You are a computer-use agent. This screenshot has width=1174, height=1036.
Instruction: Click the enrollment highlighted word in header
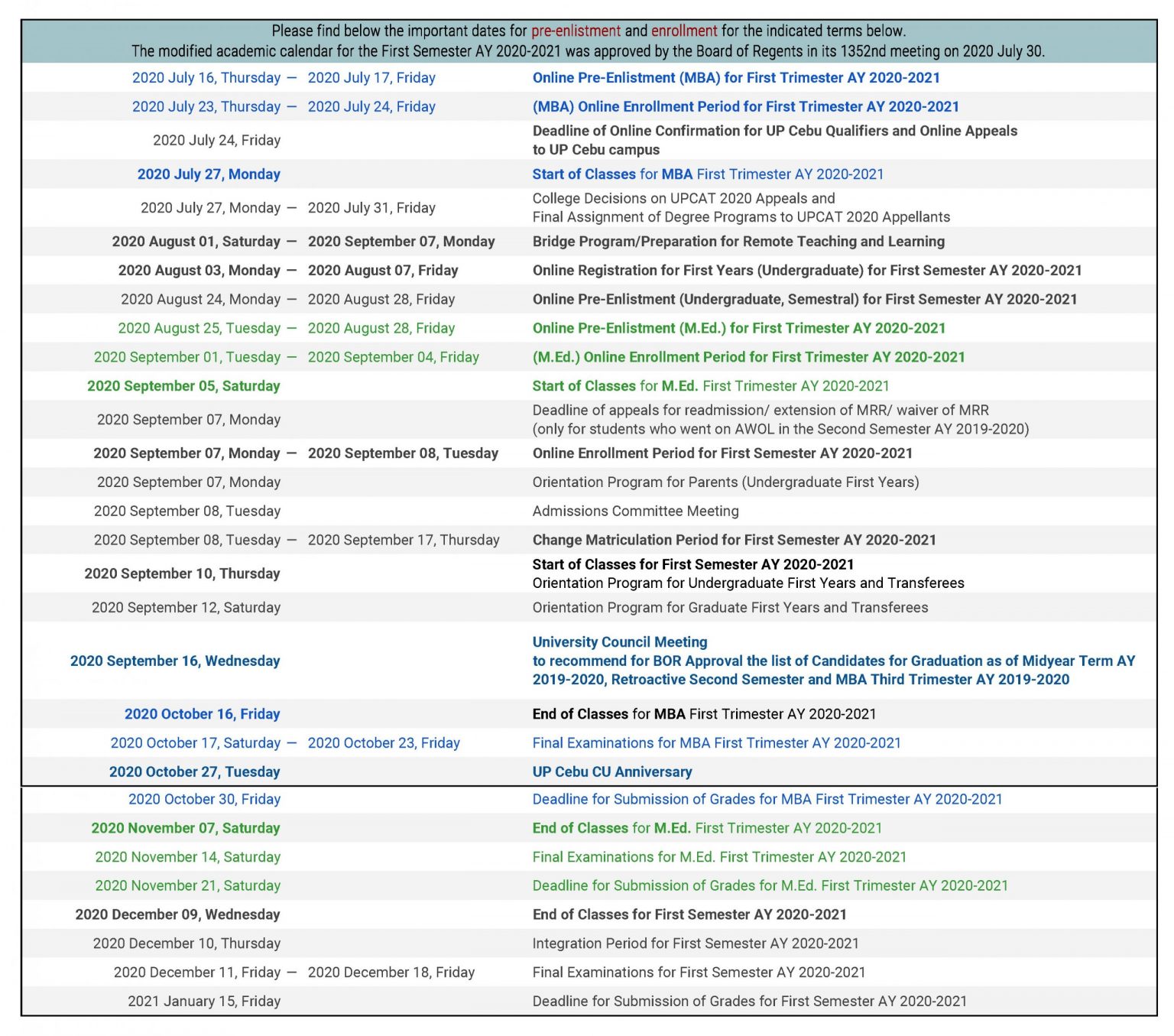click(x=683, y=31)
